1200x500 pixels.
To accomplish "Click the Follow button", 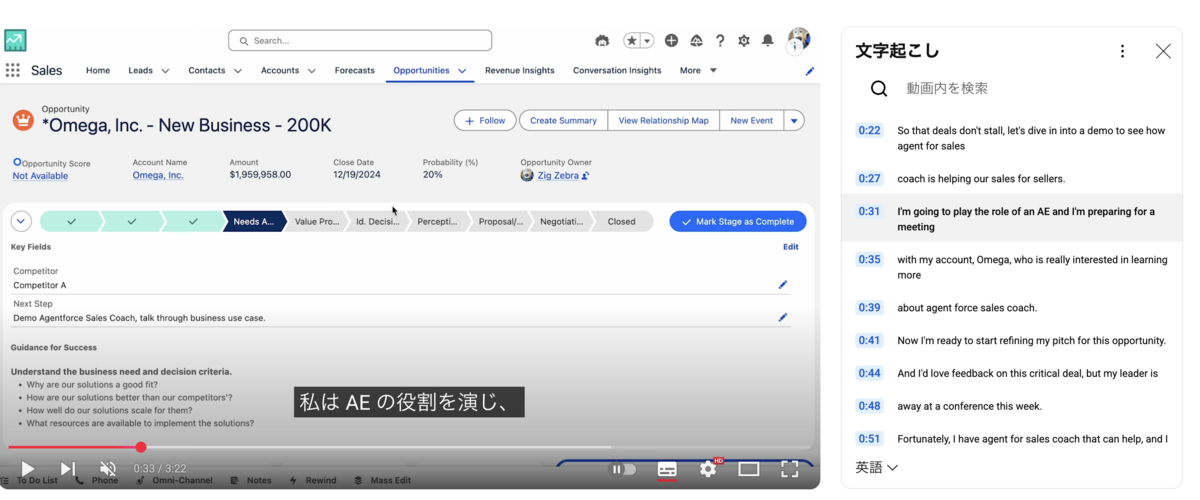I will coord(485,121).
